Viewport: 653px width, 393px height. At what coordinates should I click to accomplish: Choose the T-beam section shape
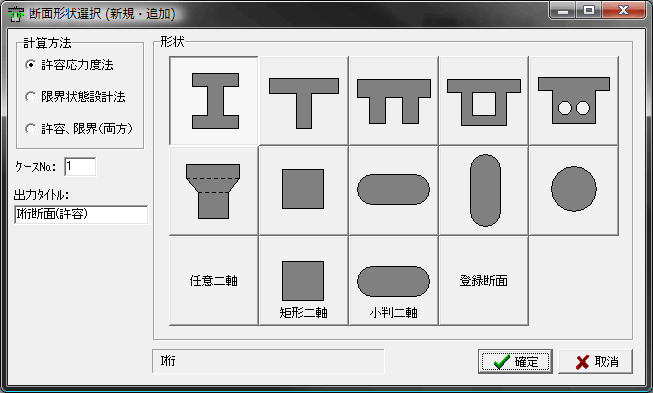point(304,101)
